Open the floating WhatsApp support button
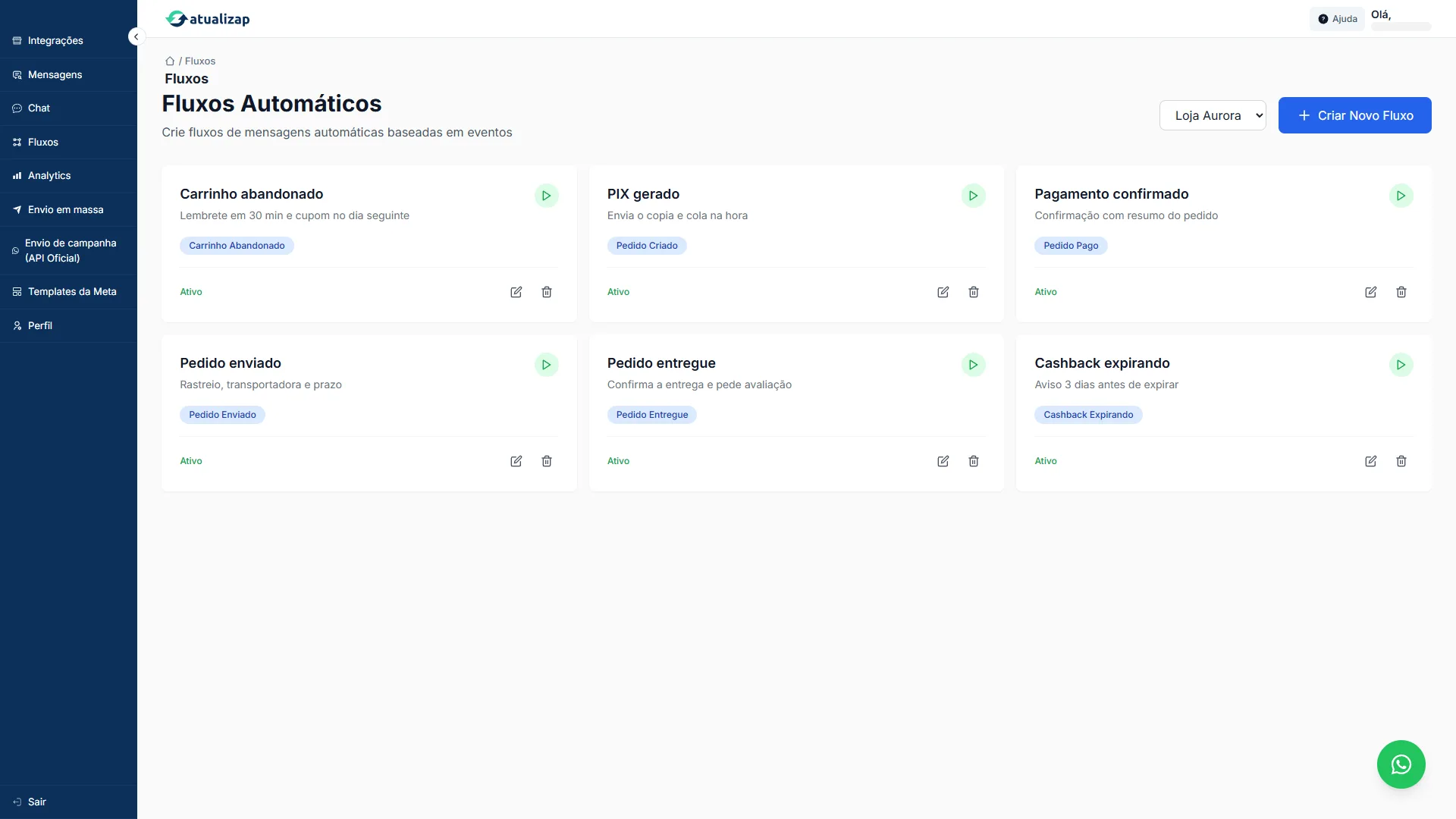The width and height of the screenshot is (1456, 819). (x=1401, y=764)
